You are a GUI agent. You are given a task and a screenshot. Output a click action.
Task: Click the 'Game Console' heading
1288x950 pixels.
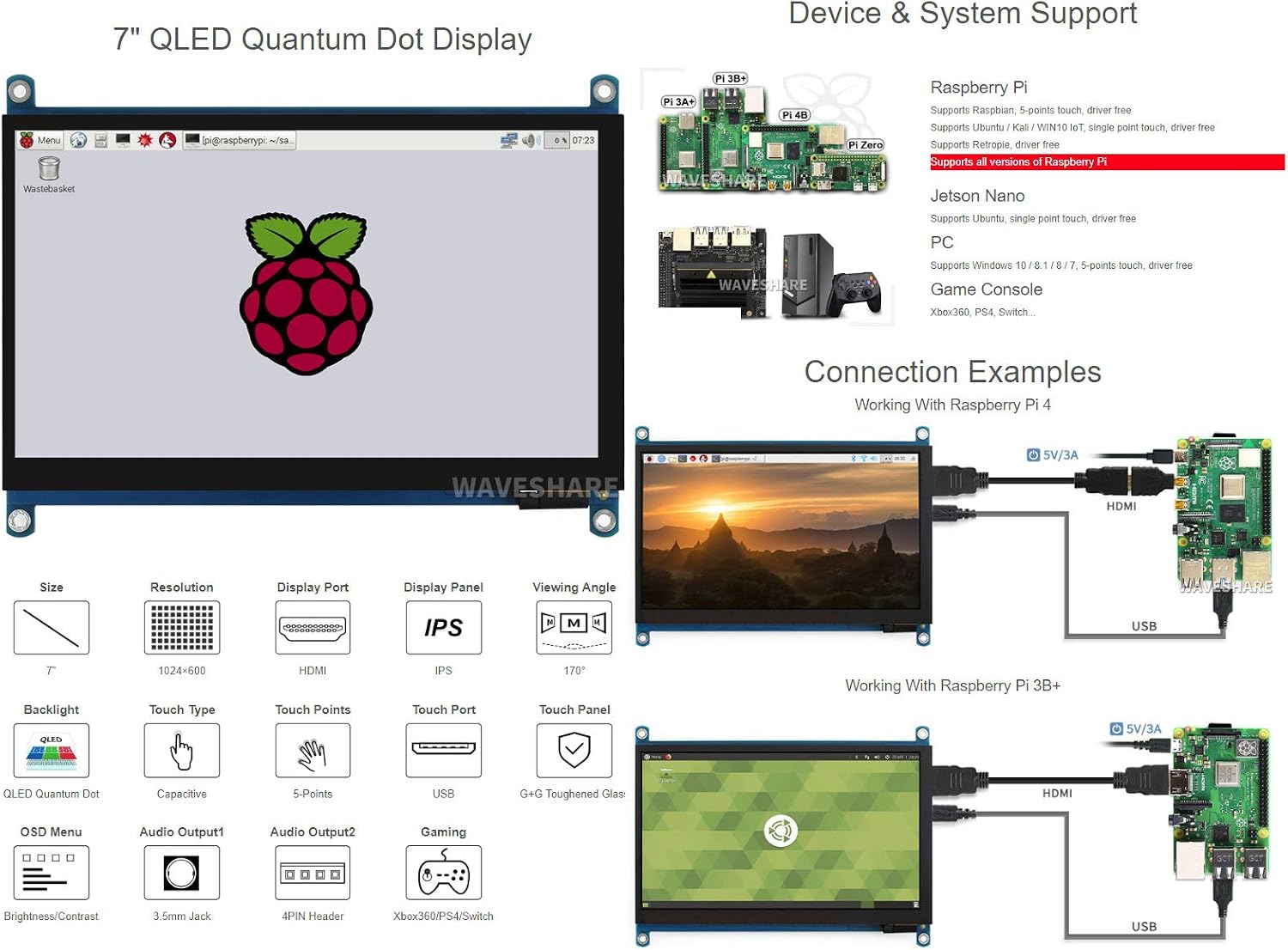987,289
